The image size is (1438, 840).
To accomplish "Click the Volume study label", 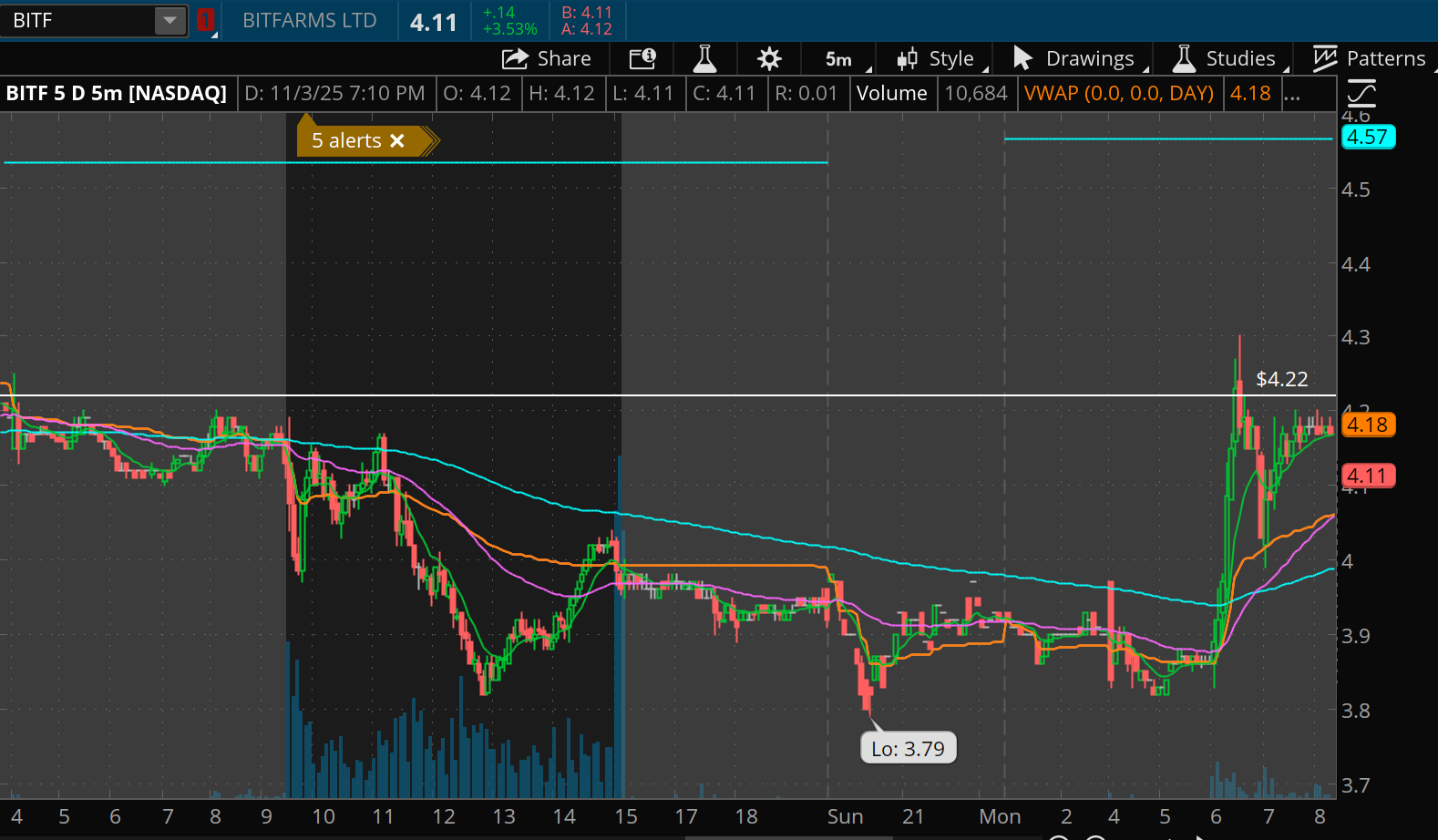I will coord(892,93).
